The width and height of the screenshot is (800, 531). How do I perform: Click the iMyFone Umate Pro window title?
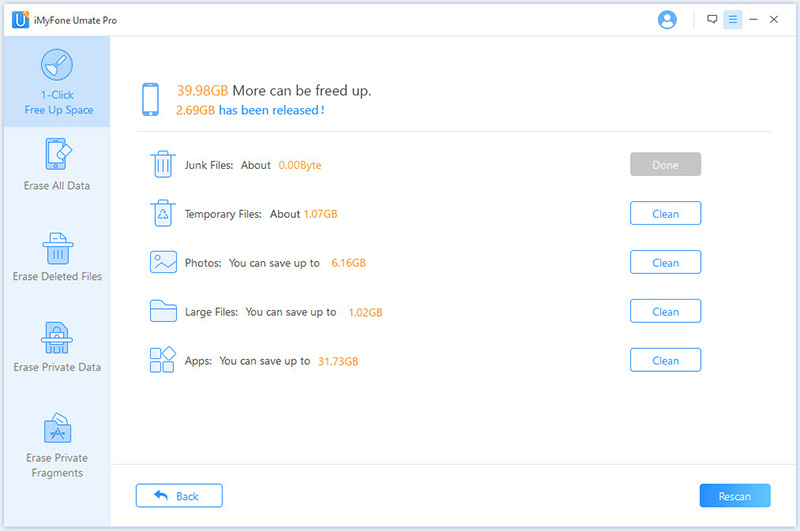click(76, 20)
